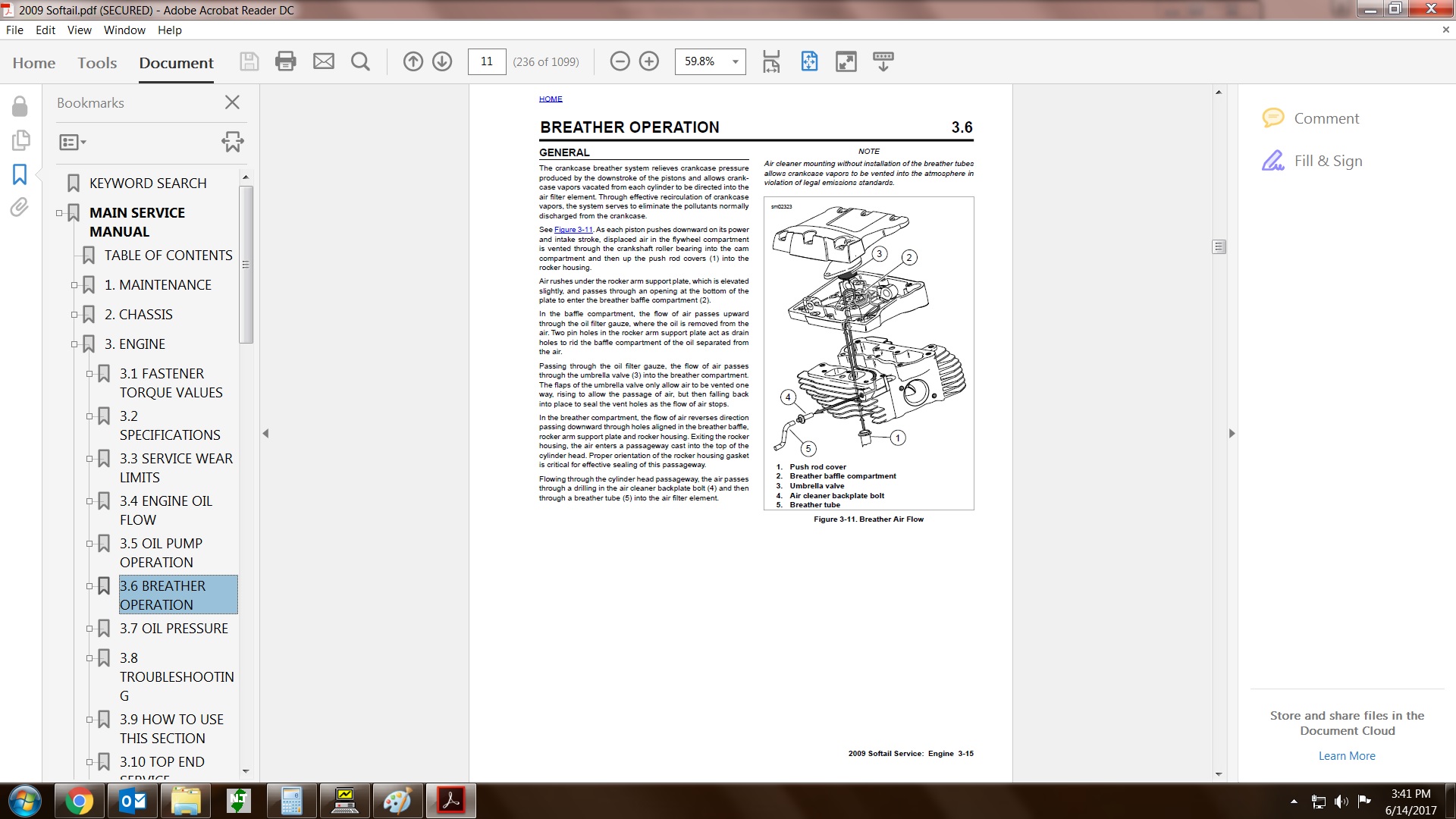Image resolution: width=1456 pixels, height=819 pixels.
Task: Zoom in with plus icon
Action: point(649,61)
